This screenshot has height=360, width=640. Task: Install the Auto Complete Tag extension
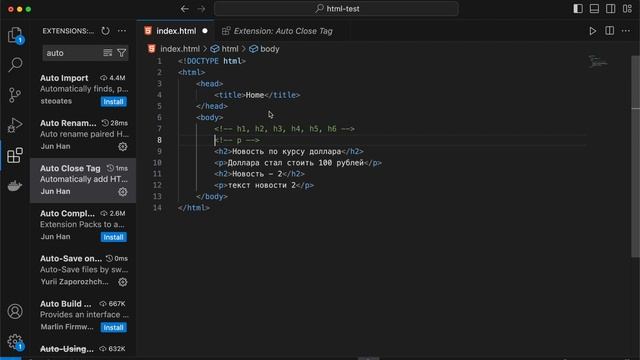[113, 237]
